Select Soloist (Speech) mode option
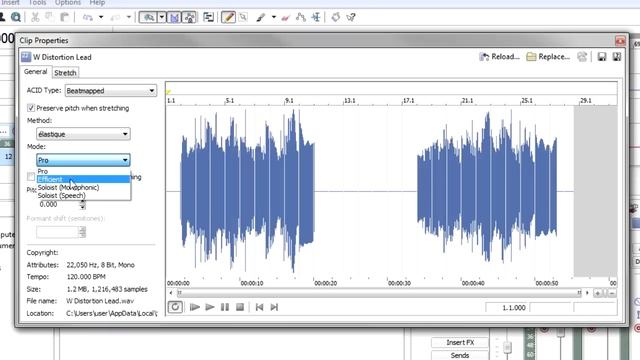 pos(83,196)
